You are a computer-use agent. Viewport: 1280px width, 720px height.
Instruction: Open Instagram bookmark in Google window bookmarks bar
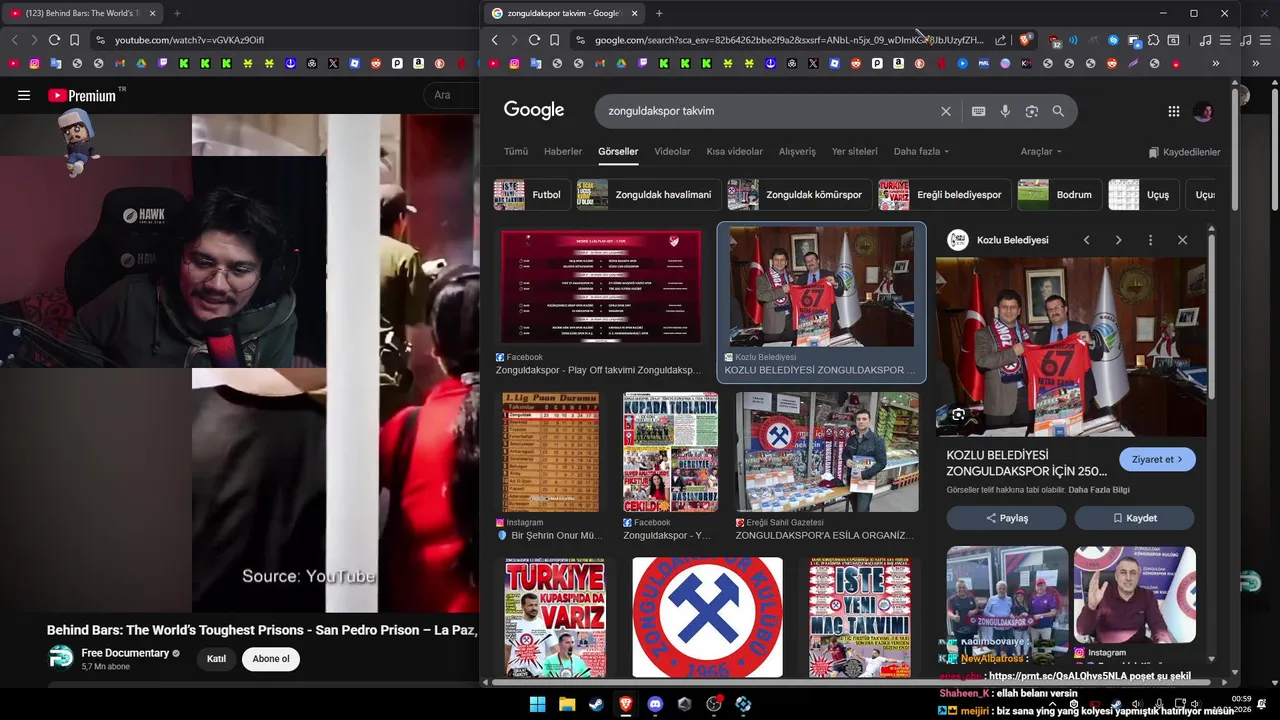click(x=514, y=63)
